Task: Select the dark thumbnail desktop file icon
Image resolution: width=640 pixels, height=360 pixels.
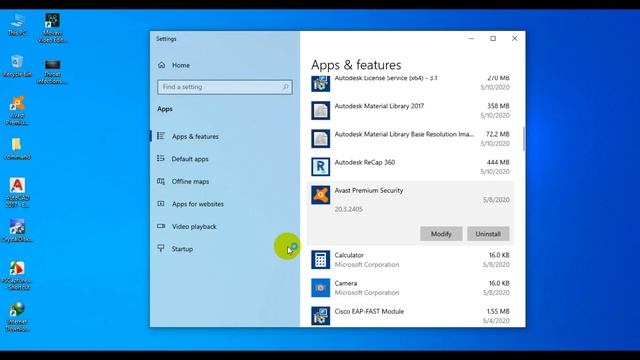Action: pyautogui.click(x=52, y=72)
